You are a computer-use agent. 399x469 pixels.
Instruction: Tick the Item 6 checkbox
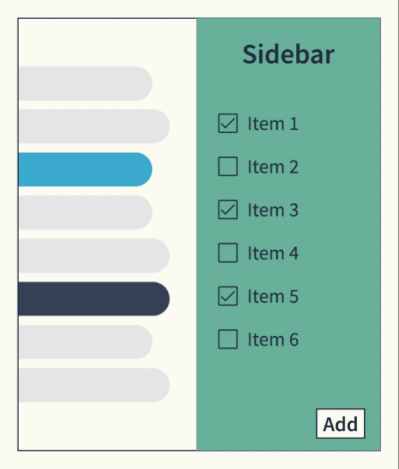tap(228, 339)
